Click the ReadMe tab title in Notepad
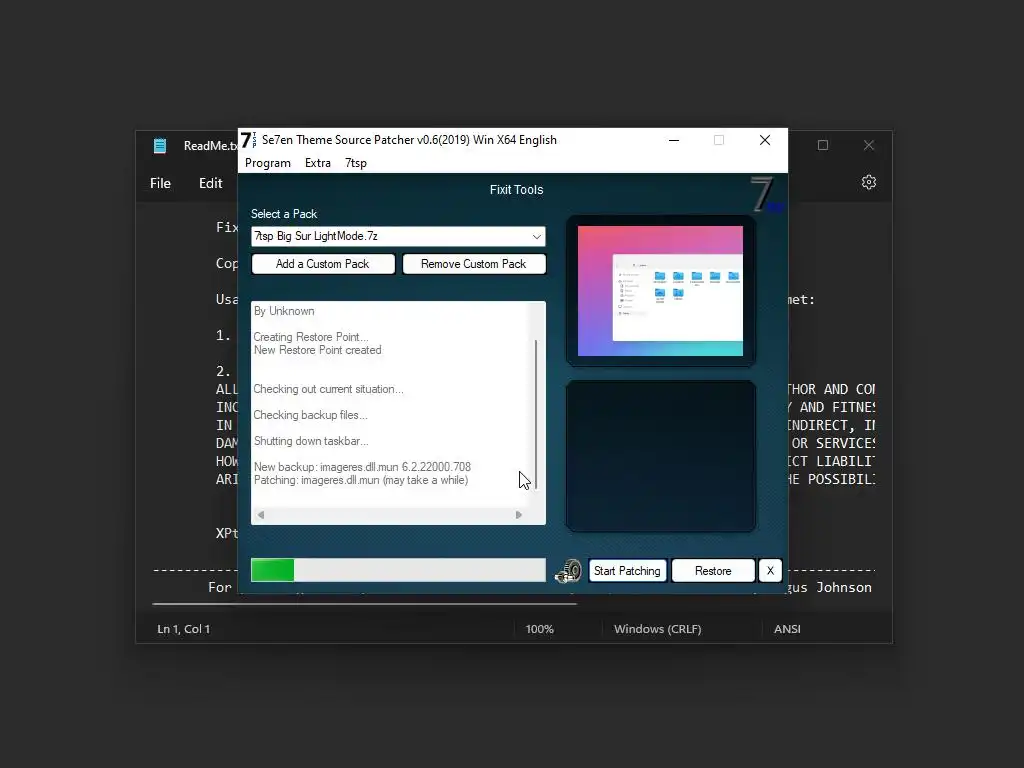The image size is (1024, 768). [210, 146]
